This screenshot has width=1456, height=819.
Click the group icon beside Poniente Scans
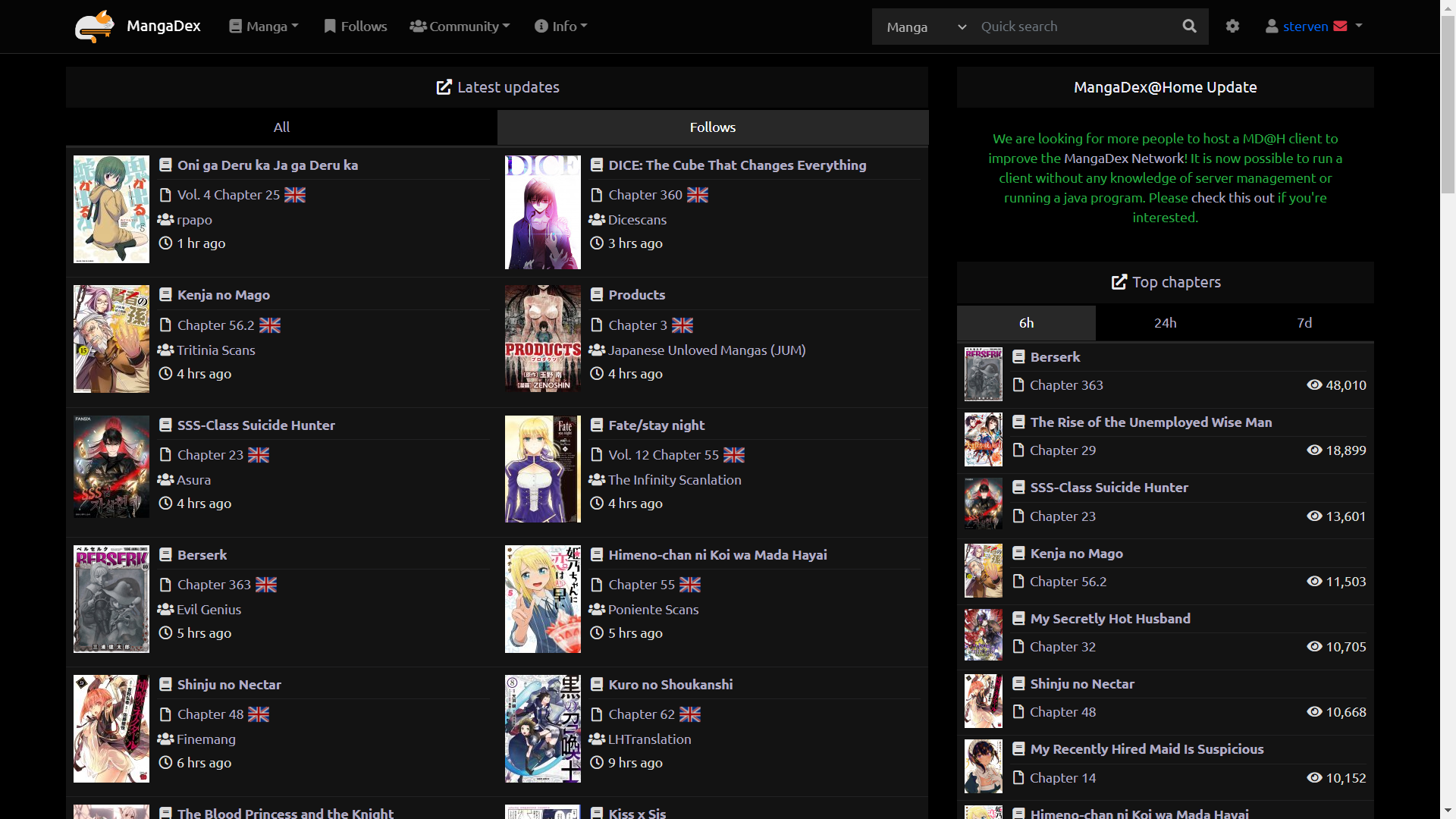coord(597,610)
